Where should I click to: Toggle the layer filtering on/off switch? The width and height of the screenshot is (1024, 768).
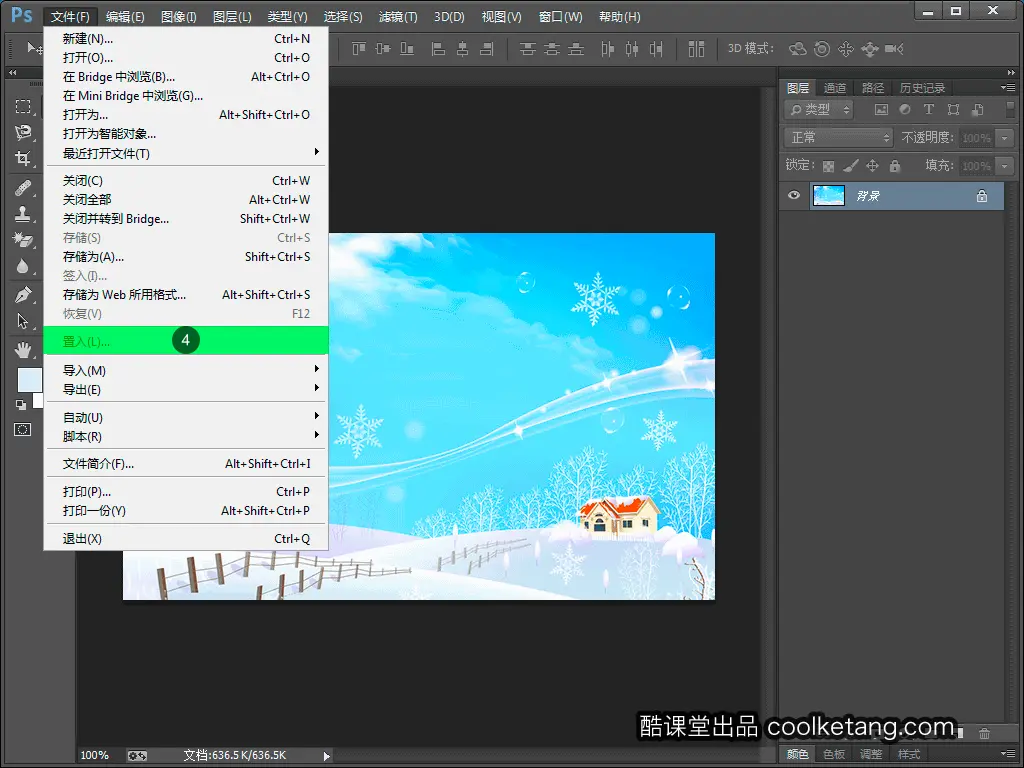coord(1010,108)
